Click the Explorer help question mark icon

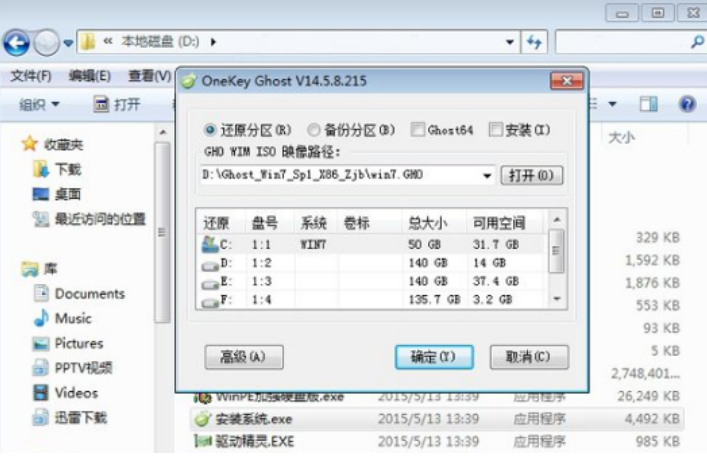pyautogui.click(x=687, y=104)
